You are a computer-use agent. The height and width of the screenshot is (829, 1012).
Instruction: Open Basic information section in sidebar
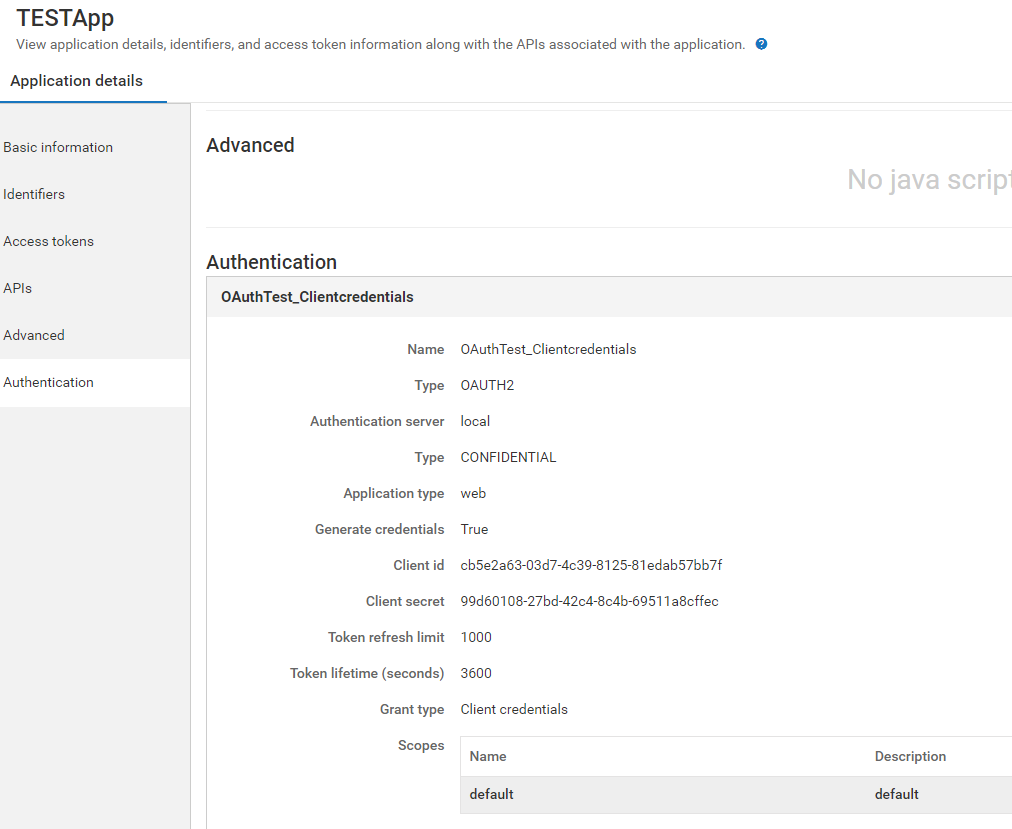(x=58, y=147)
